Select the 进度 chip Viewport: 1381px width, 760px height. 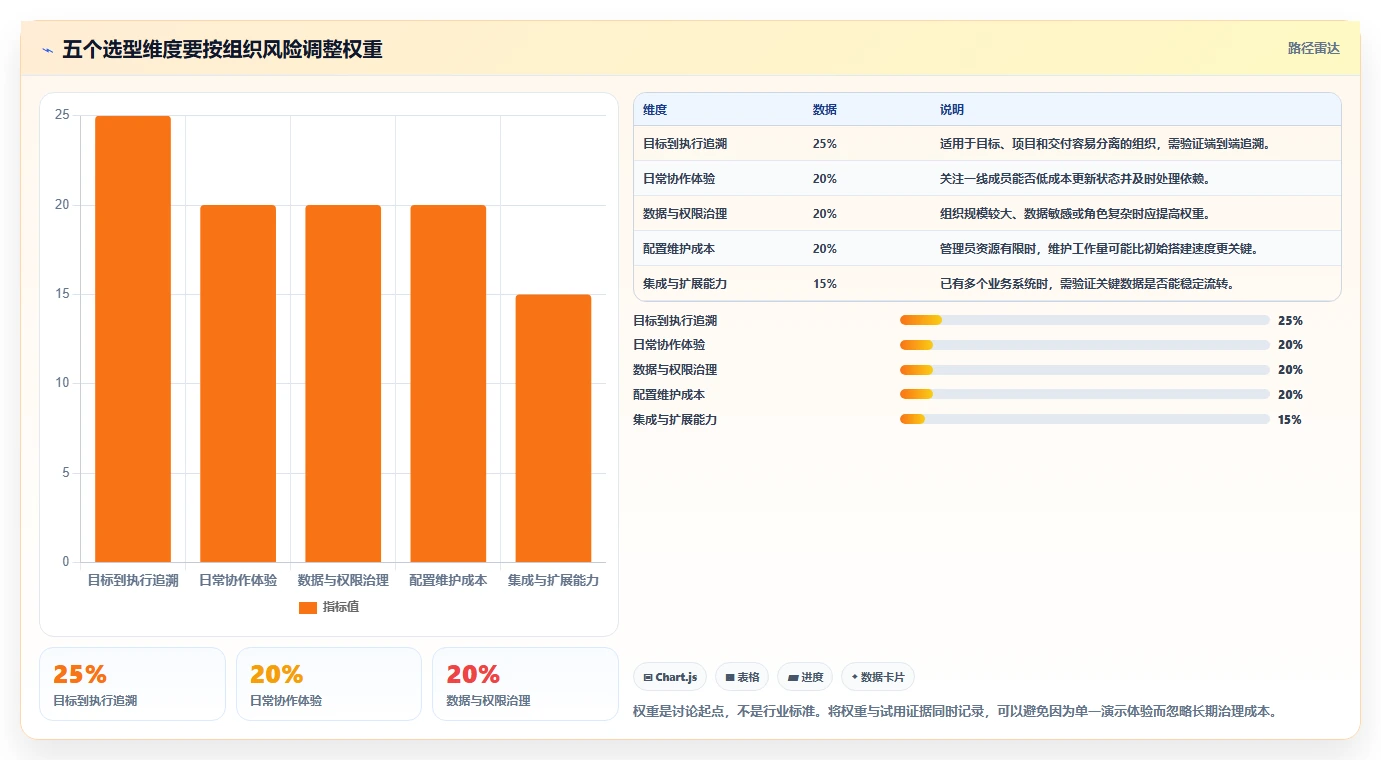click(805, 677)
